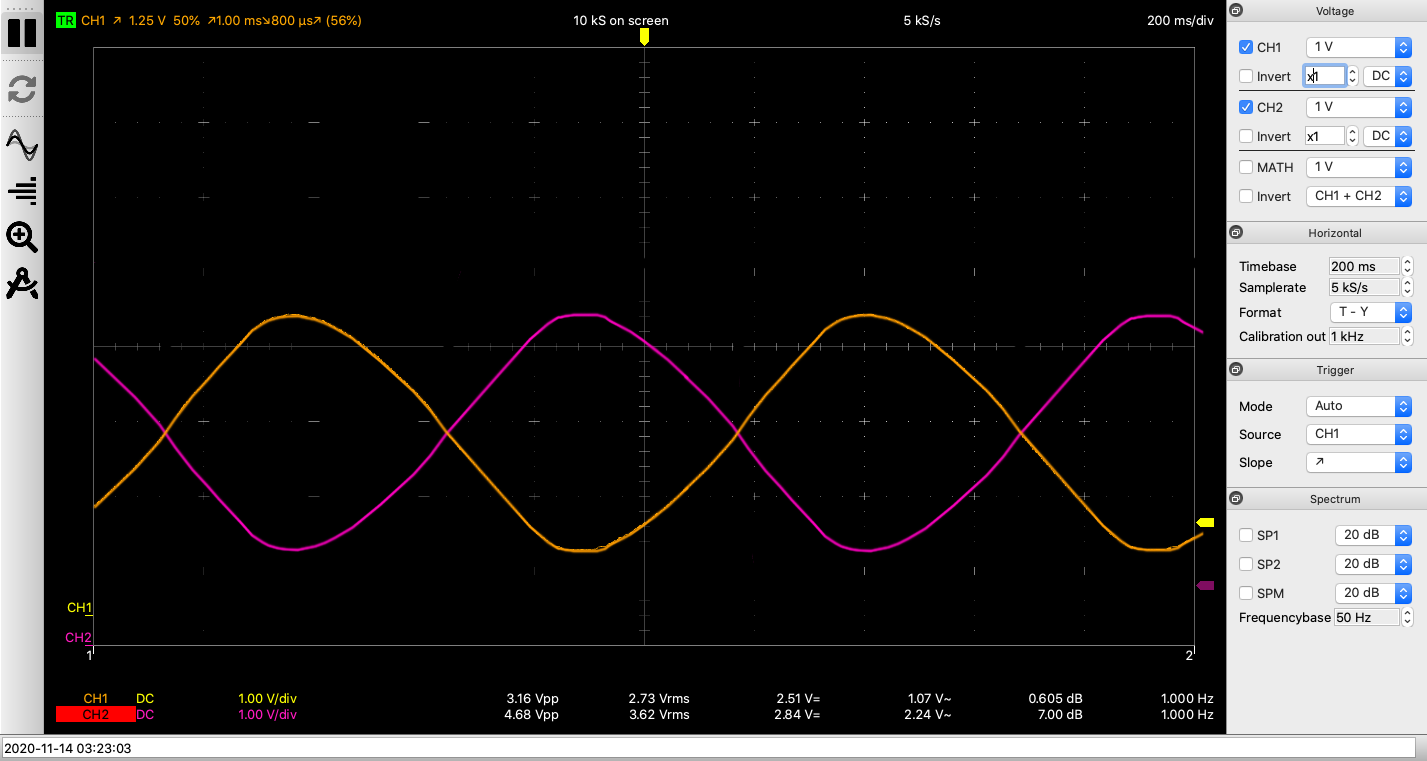Open CH2 voltage range dropdown
This screenshot has height=761, width=1427.
[1359, 107]
